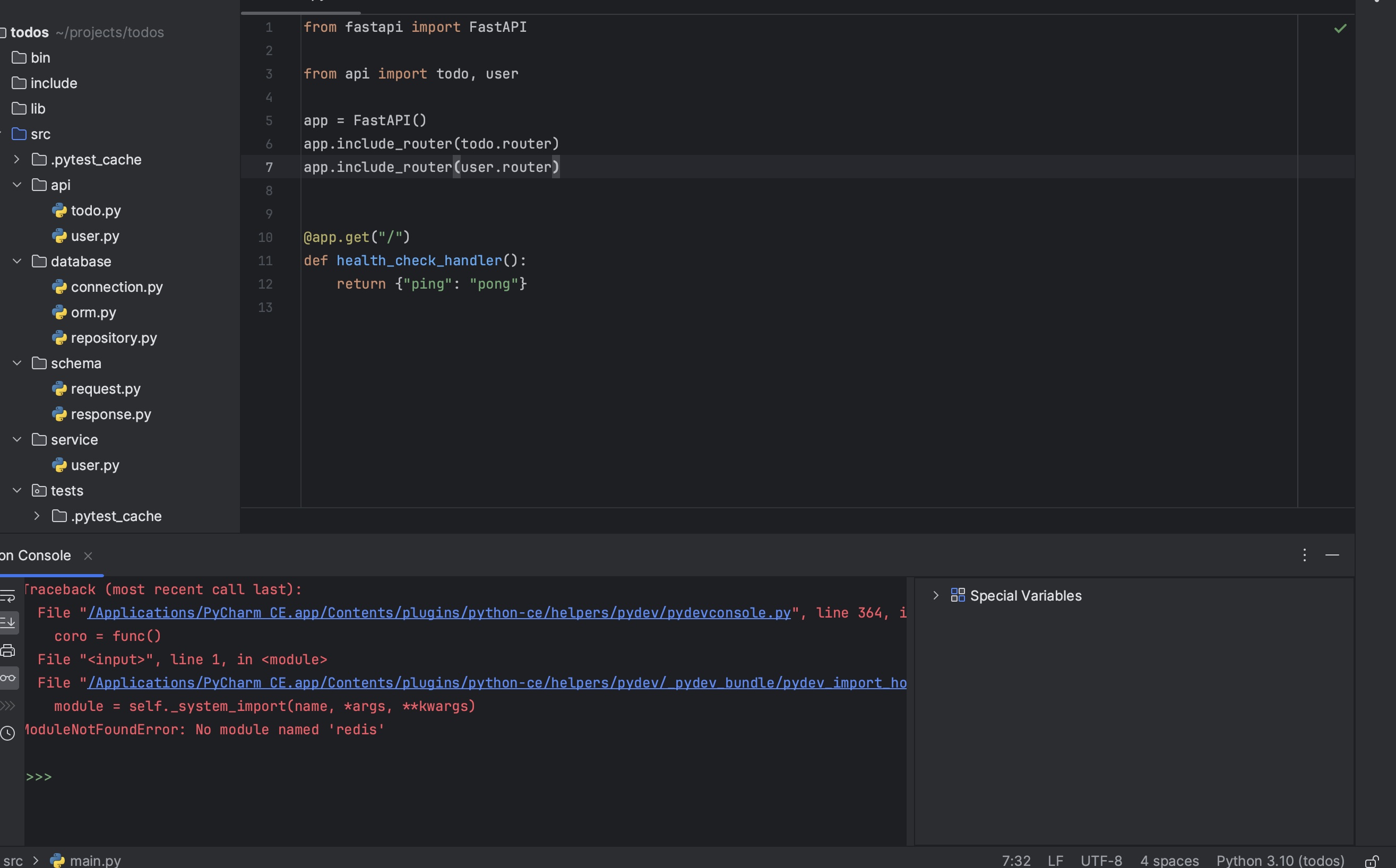Viewport: 1396px width, 868px height.
Task: Click the src breadcrumb in the status bar
Action: pyautogui.click(x=13, y=861)
